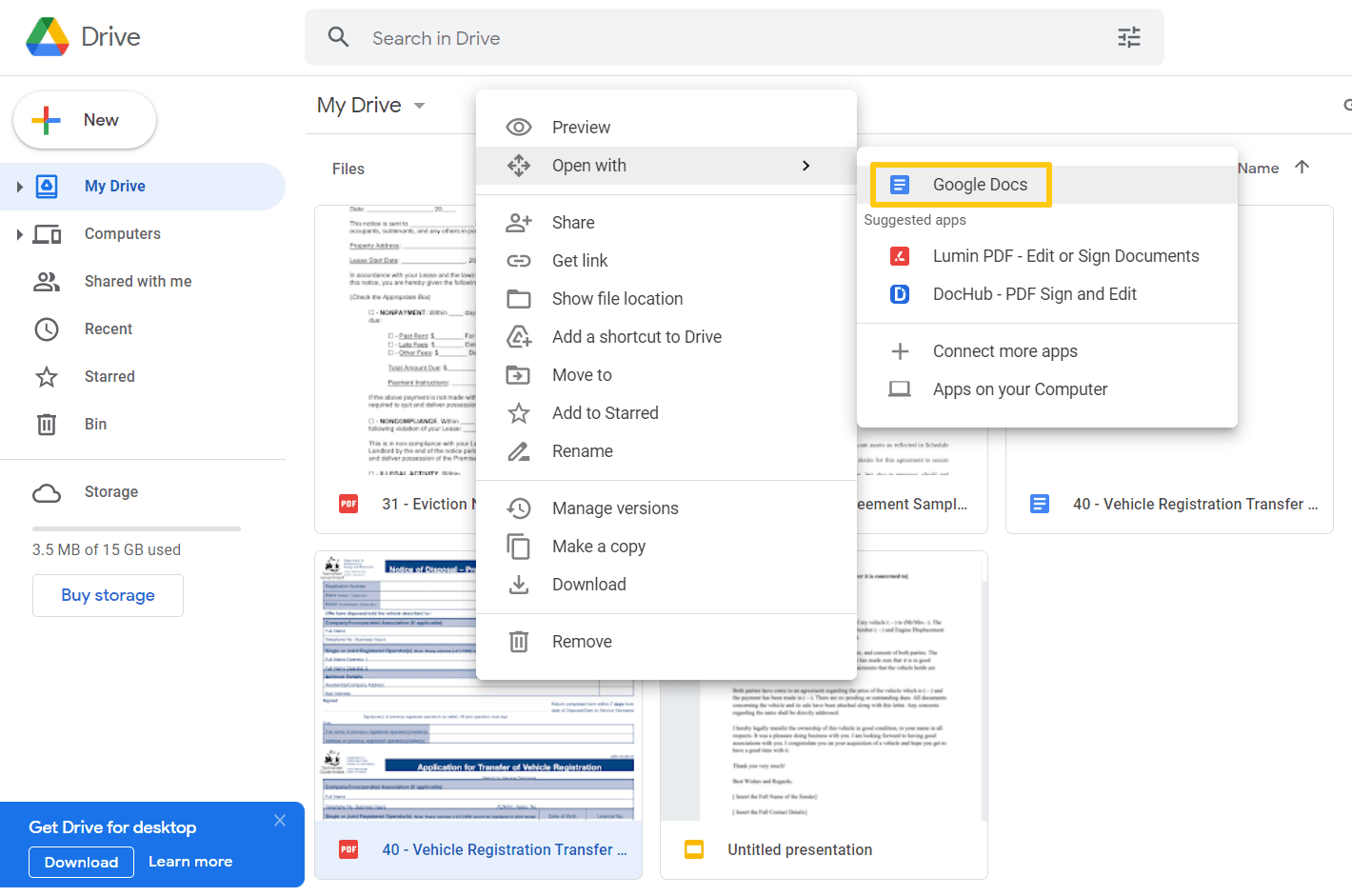The image size is (1352, 896).
Task: Click the Lumin PDF app icon
Action: click(x=900, y=256)
